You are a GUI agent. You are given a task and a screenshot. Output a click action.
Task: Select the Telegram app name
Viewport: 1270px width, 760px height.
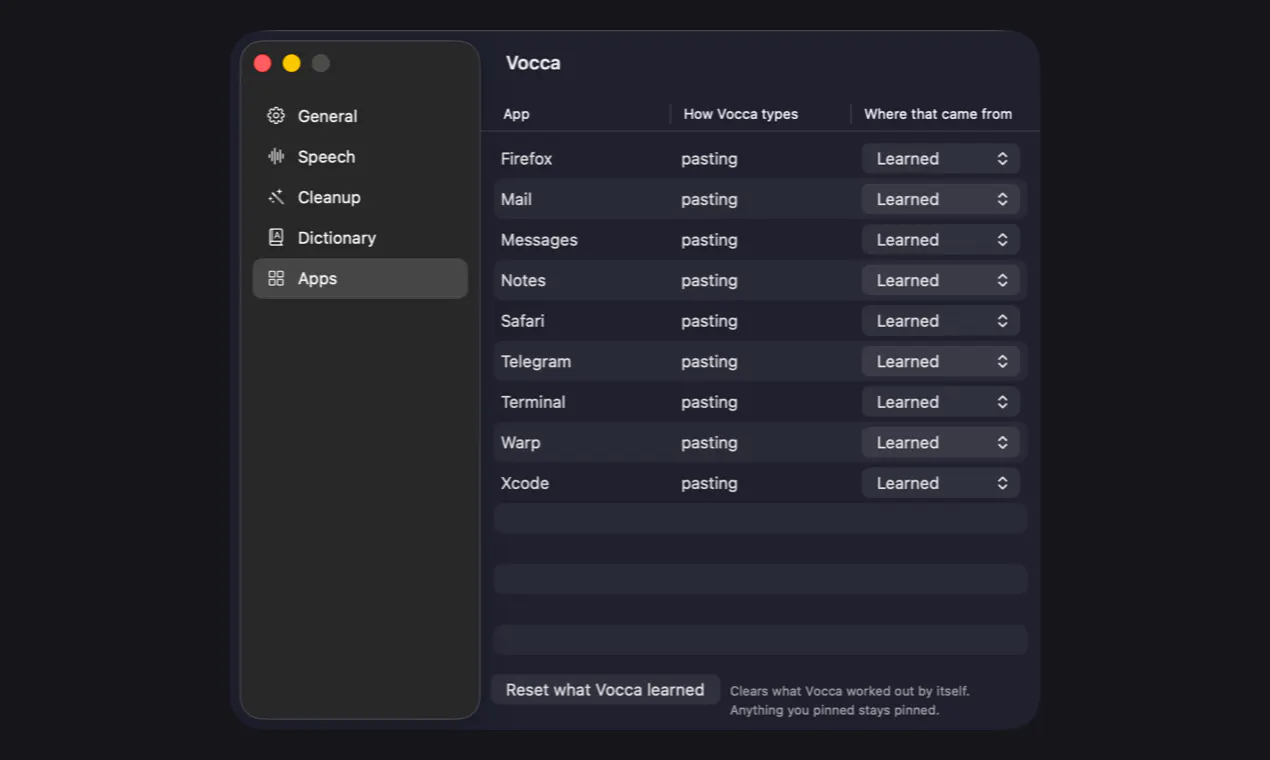pyautogui.click(x=535, y=361)
